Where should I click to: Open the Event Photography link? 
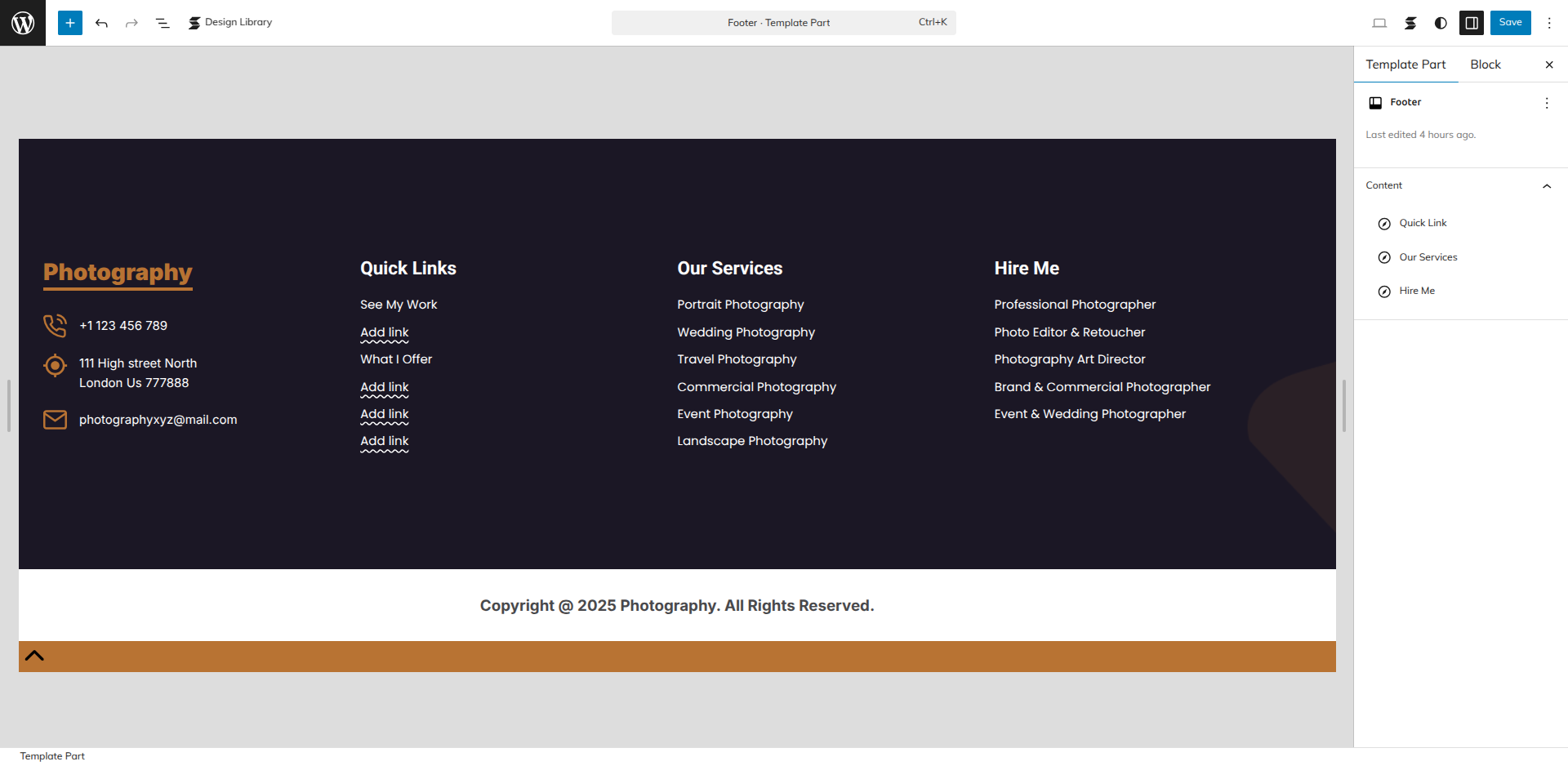pos(735,414)
